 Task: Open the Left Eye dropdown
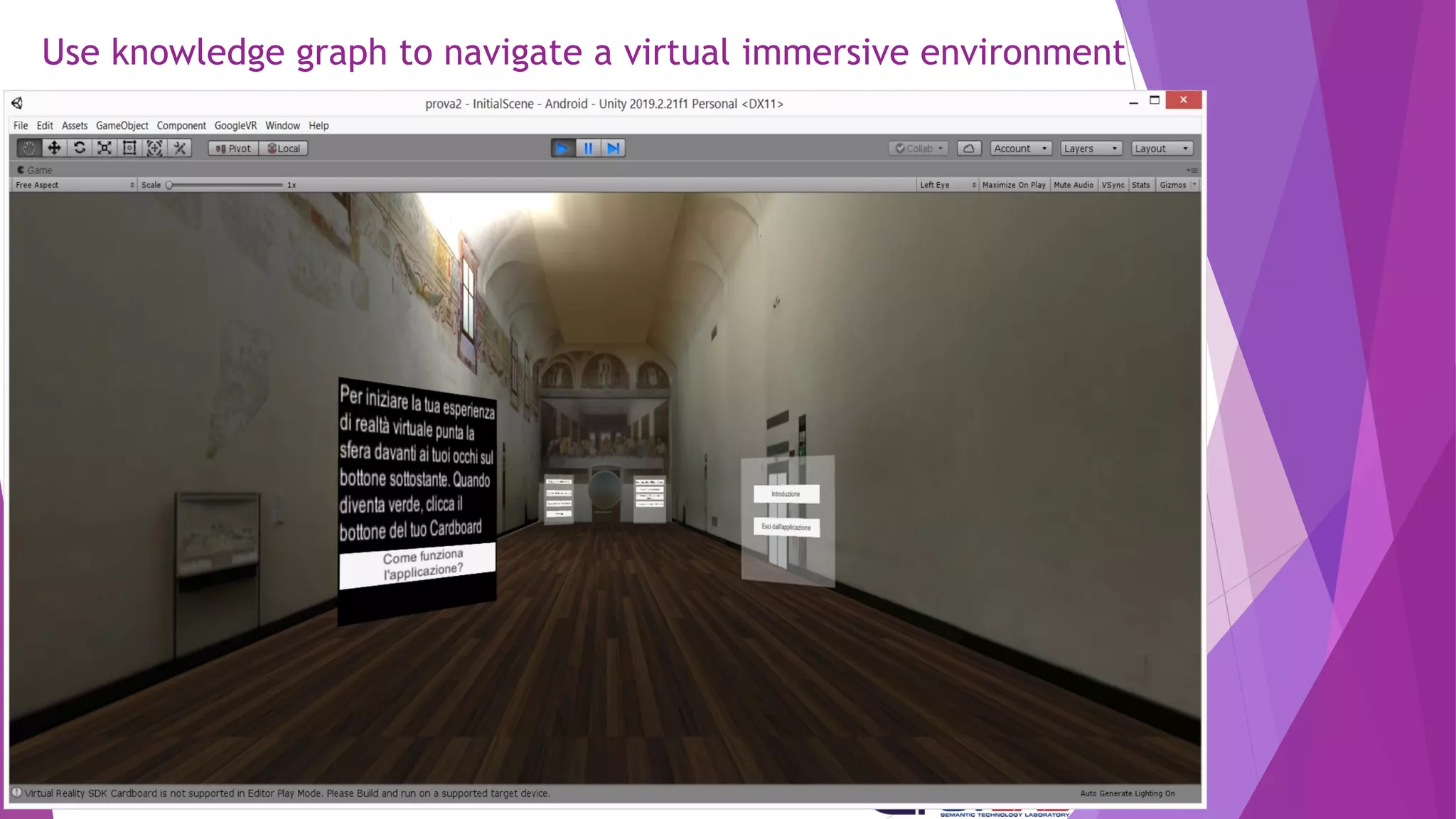(x=948, y=185)
